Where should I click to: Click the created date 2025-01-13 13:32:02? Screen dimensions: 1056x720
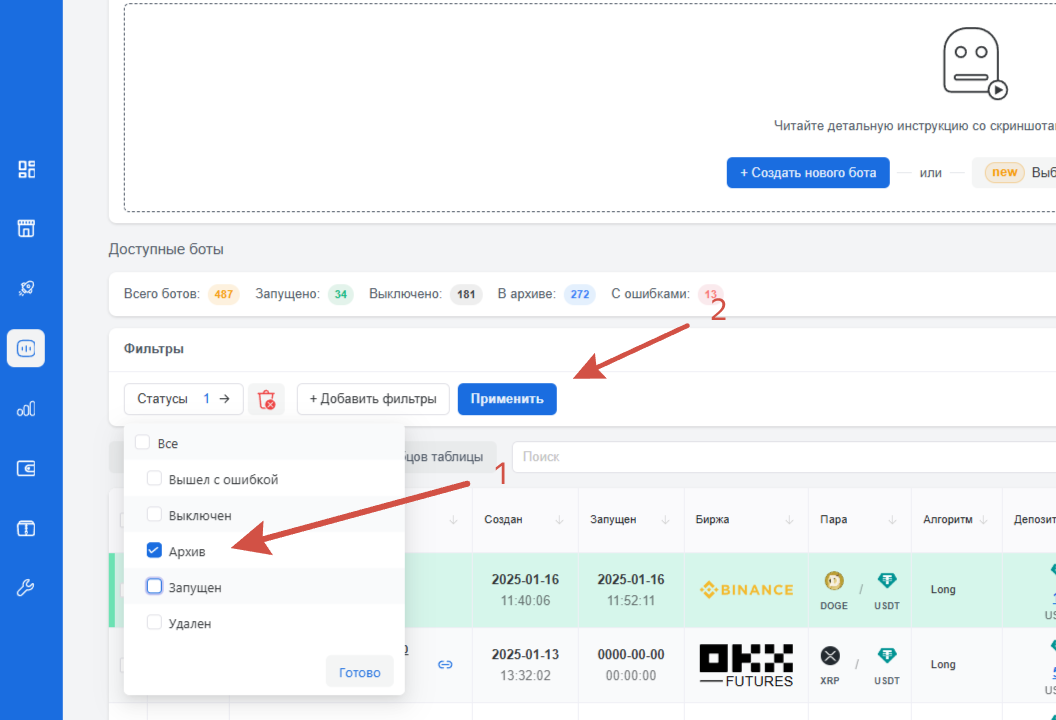click(x=525, y=665)
